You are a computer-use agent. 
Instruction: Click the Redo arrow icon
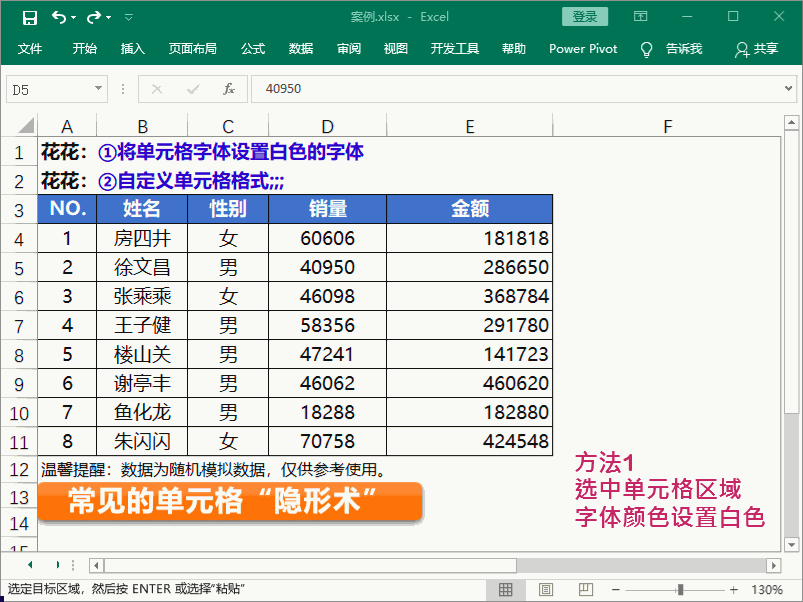pos(94,17)
